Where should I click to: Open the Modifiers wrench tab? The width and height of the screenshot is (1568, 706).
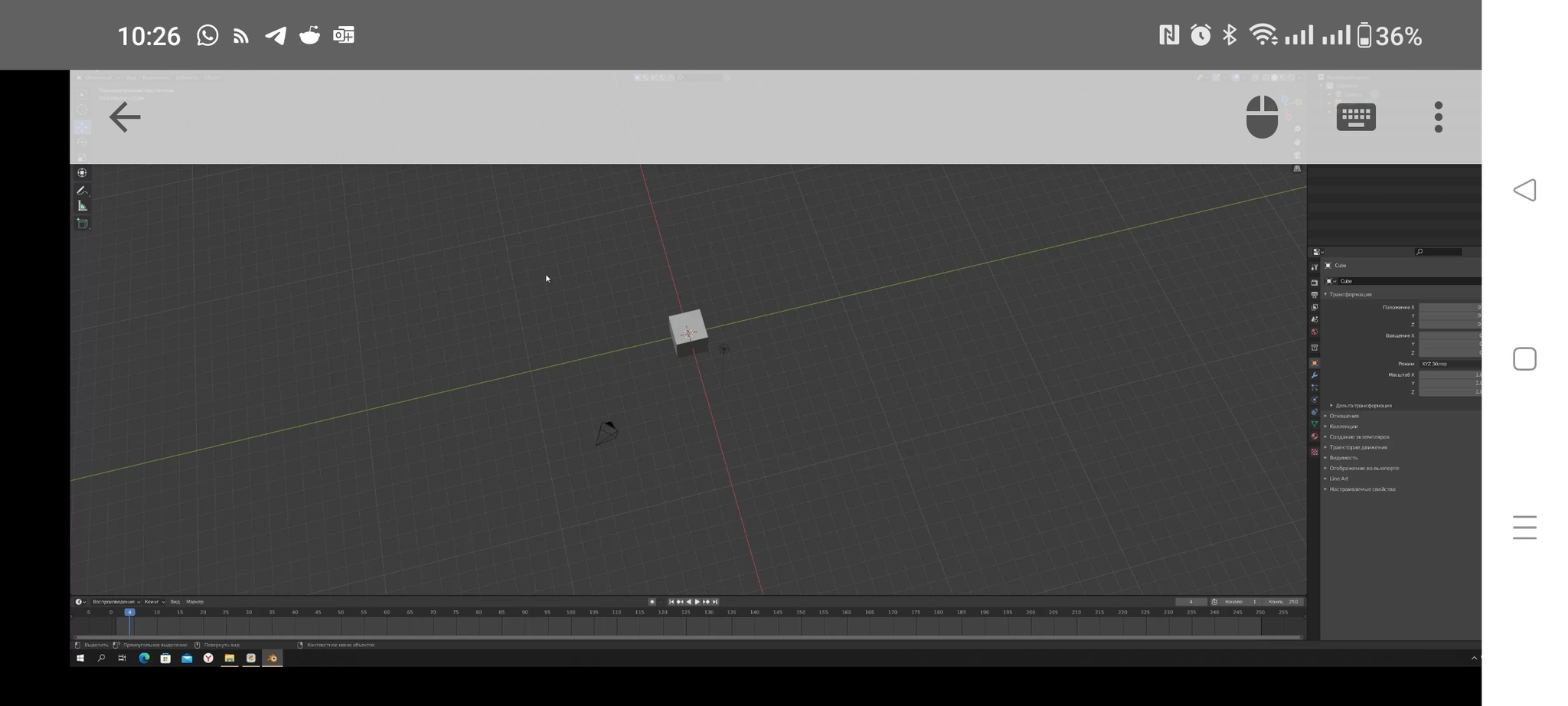[x=1315, y=375]
